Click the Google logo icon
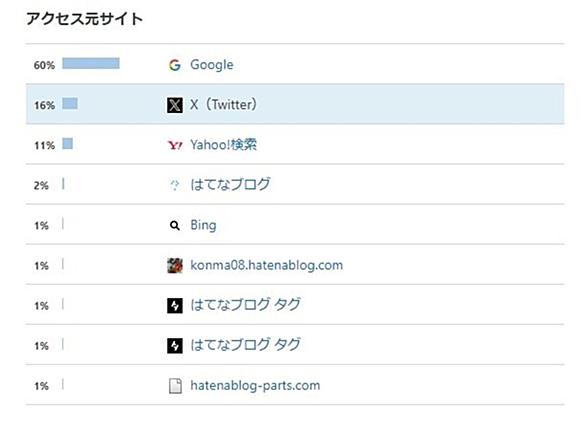The image size is (586, 430). point(175,65)
